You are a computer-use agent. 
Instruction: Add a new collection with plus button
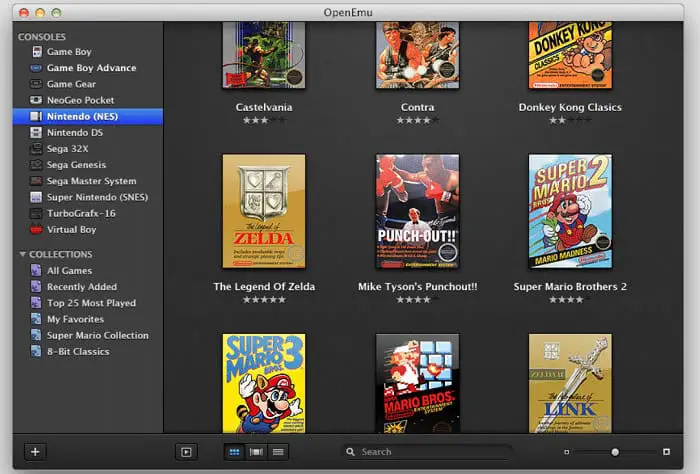[x=35, y=452]
